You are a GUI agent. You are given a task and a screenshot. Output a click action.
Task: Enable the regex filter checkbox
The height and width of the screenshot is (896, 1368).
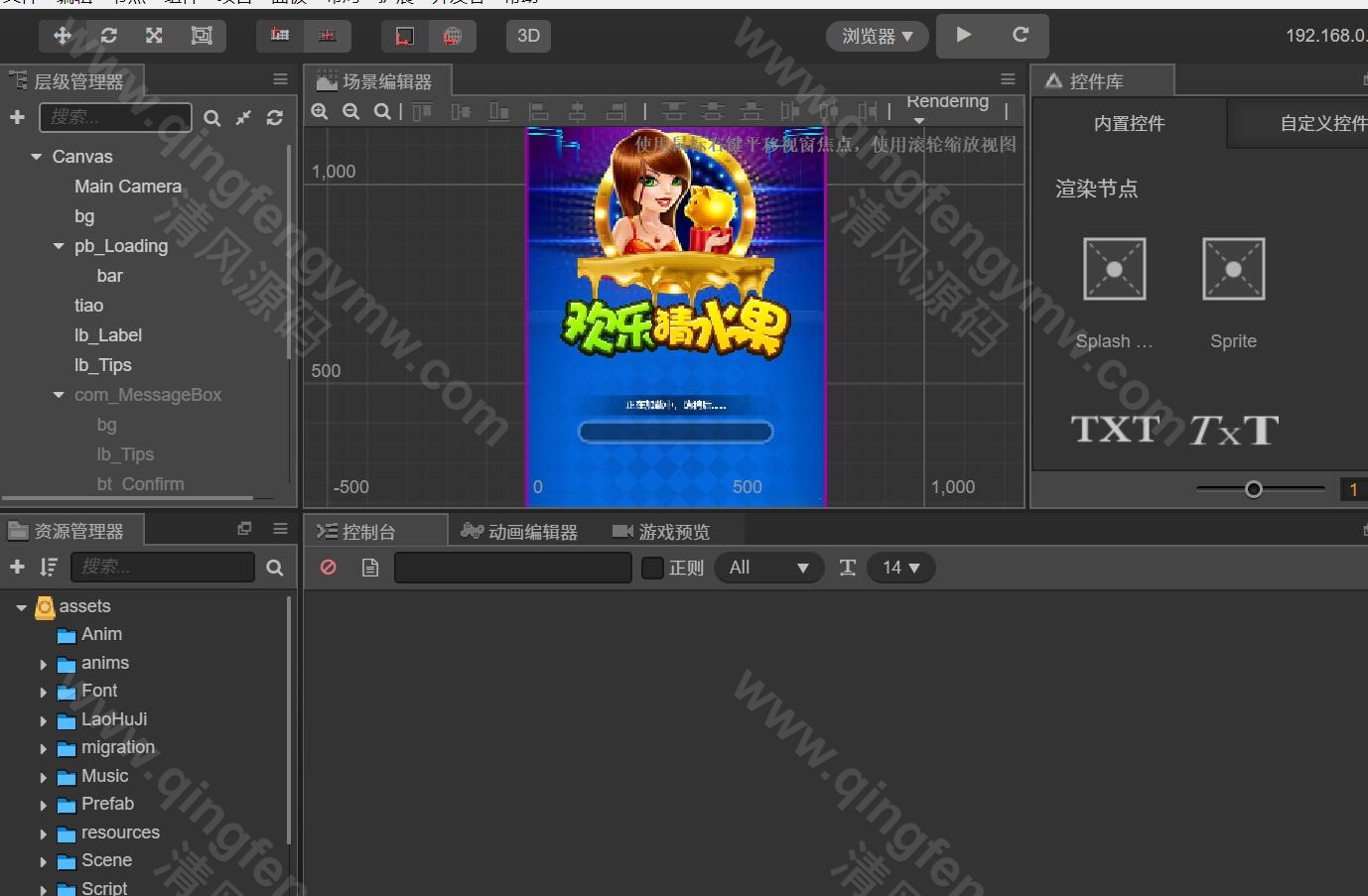coord(652,568)
